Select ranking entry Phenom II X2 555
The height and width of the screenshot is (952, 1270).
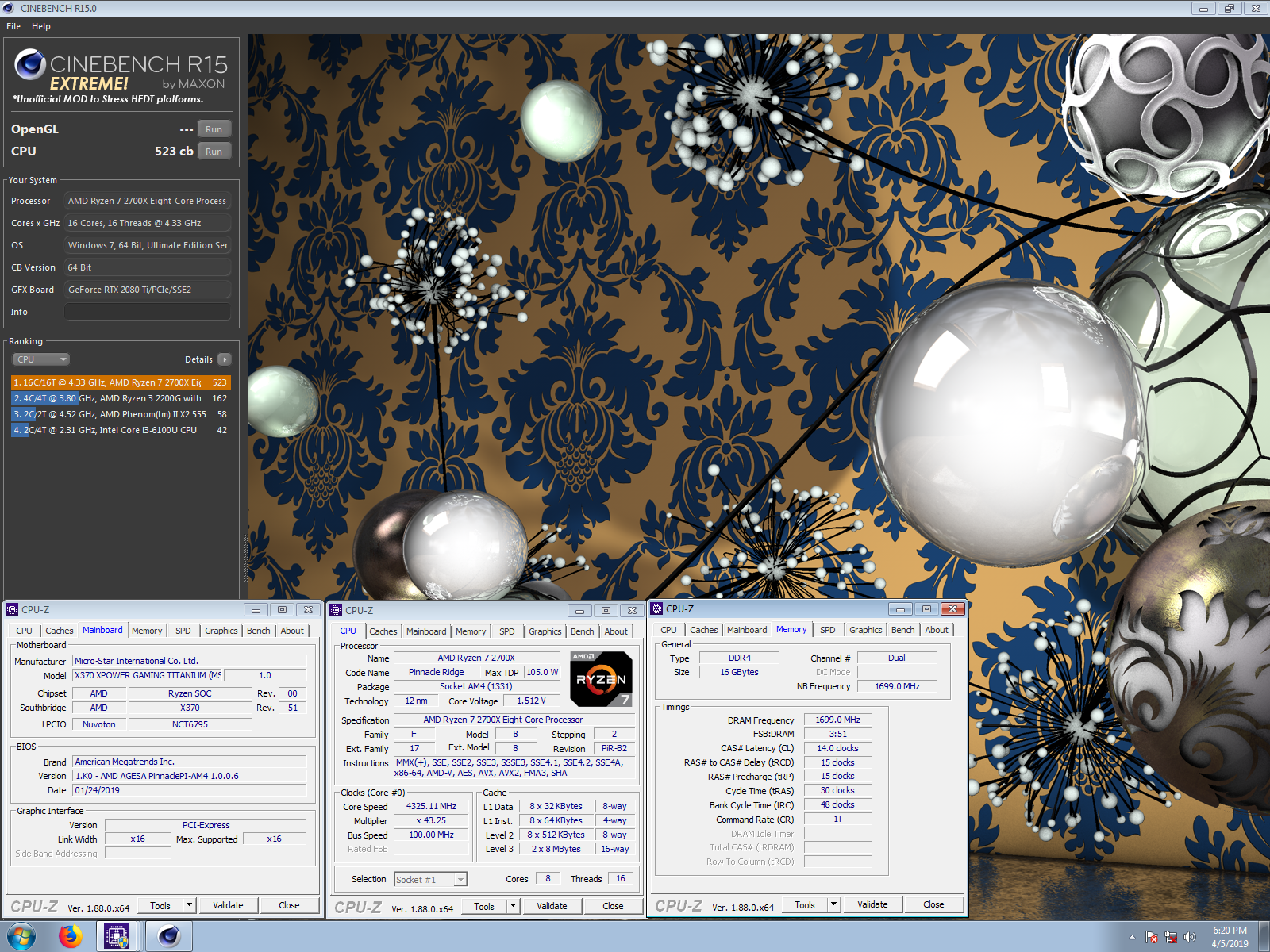pyautogui.click(x=121, y=414)
